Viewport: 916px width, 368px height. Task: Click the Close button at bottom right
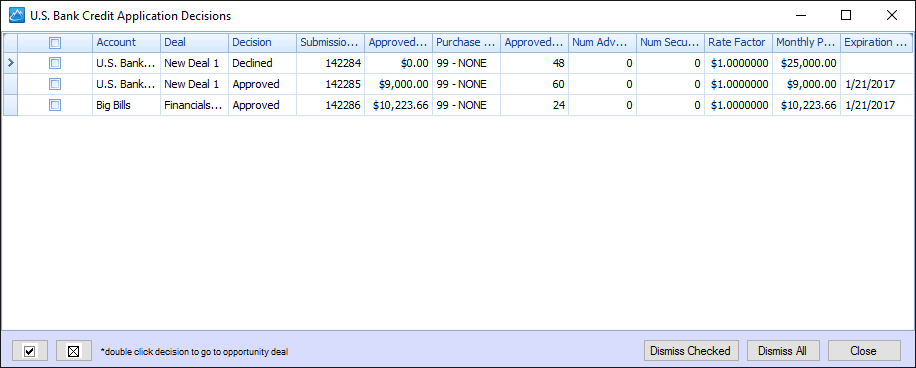(864, 351)
